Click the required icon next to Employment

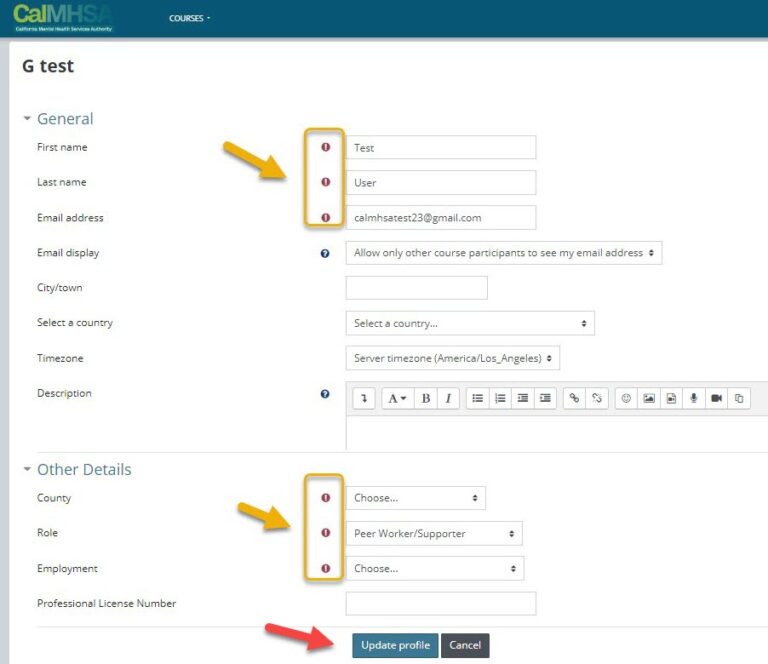click(x=326, y=568)
